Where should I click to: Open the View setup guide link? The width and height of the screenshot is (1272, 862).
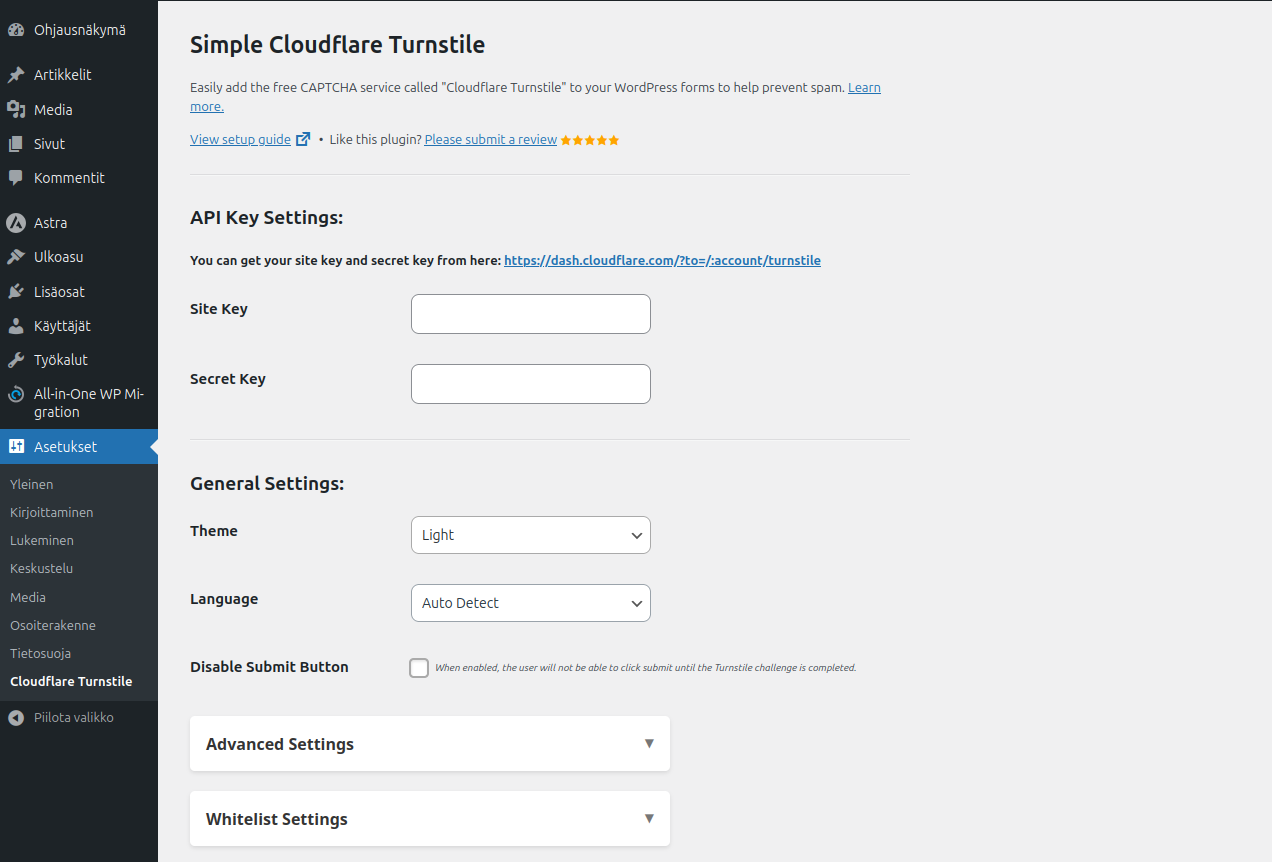pyautogui.click(x=240, y=140)
